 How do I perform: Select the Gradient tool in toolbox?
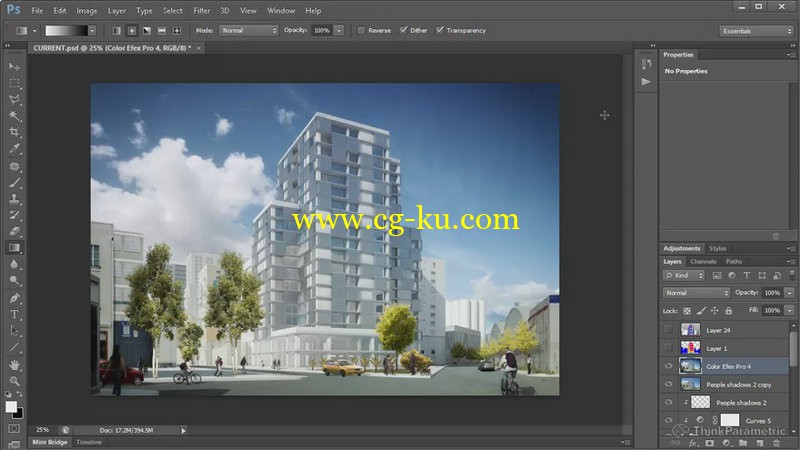14,248
